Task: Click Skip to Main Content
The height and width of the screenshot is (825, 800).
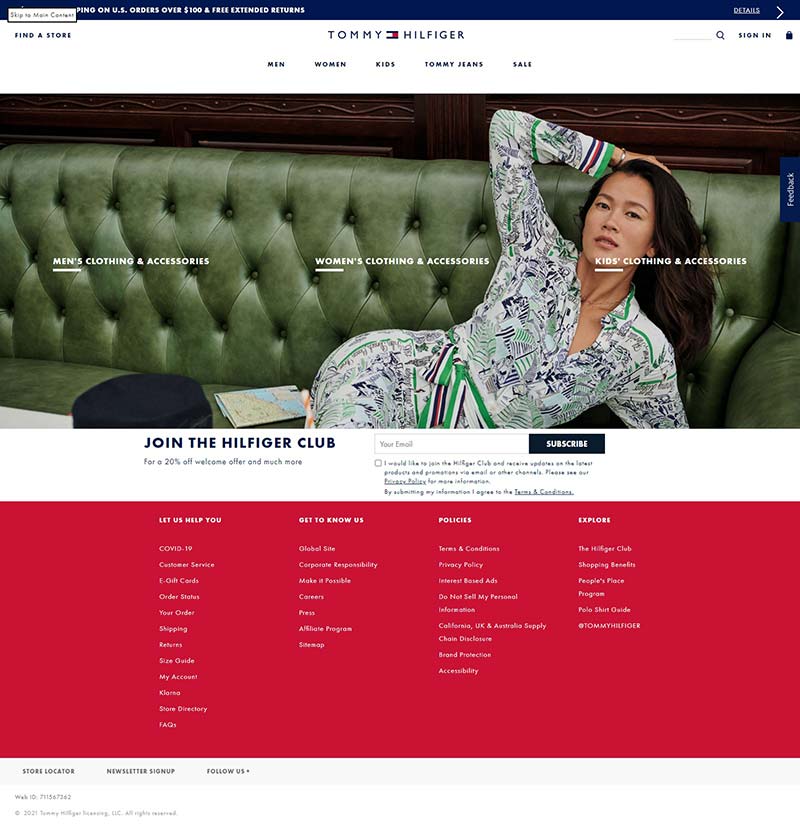Action: (x=42, y=15)
